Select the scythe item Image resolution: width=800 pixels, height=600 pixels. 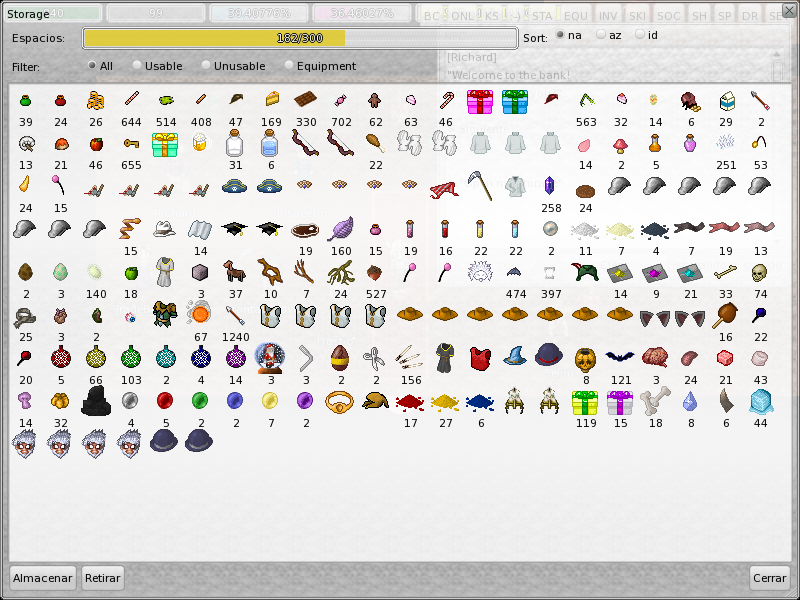tap(480, 185)
